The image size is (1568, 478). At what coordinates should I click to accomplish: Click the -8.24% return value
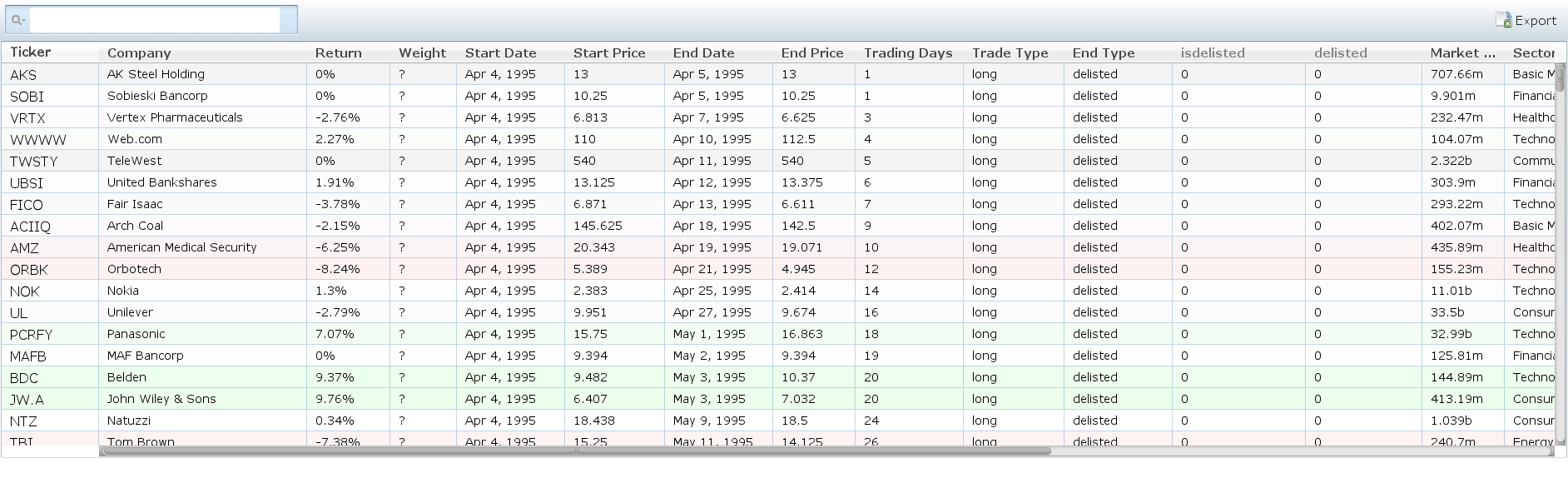[x=338, y=269]
